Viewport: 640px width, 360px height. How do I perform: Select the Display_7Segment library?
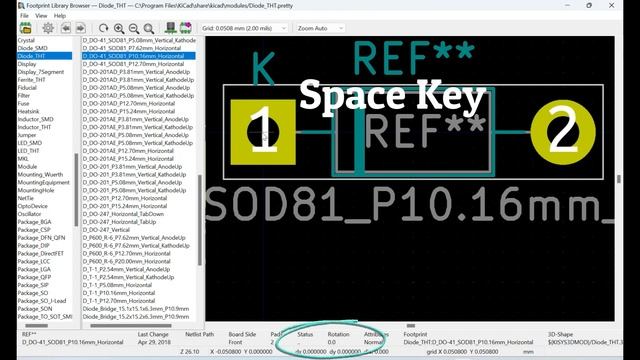[41, 72]
